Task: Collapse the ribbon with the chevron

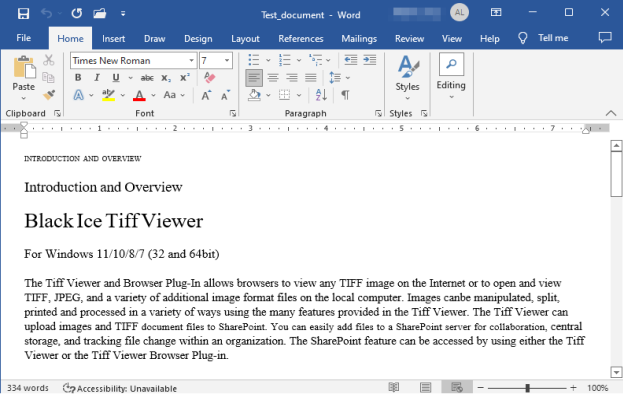Action: [x=611, y=113]
